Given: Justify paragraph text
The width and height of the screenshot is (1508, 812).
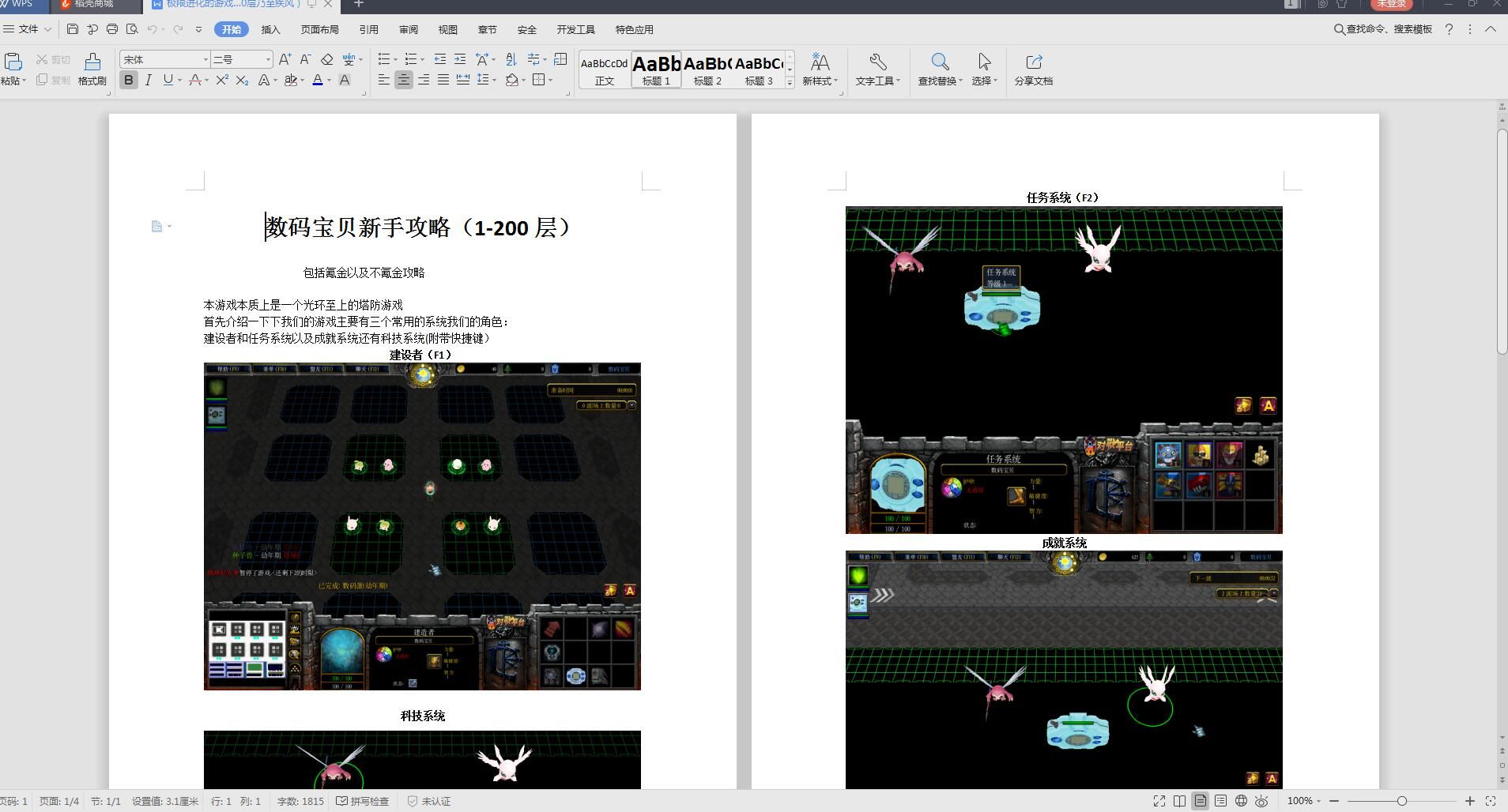Looking at the screenshot, I should coord(443,80).
